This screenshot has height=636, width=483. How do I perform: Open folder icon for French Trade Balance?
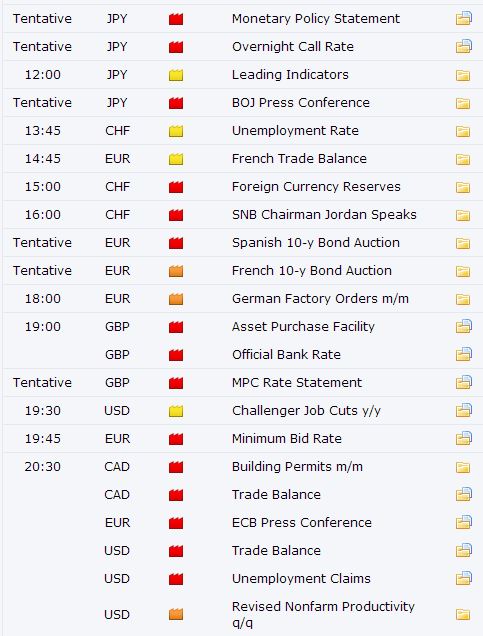463,159
